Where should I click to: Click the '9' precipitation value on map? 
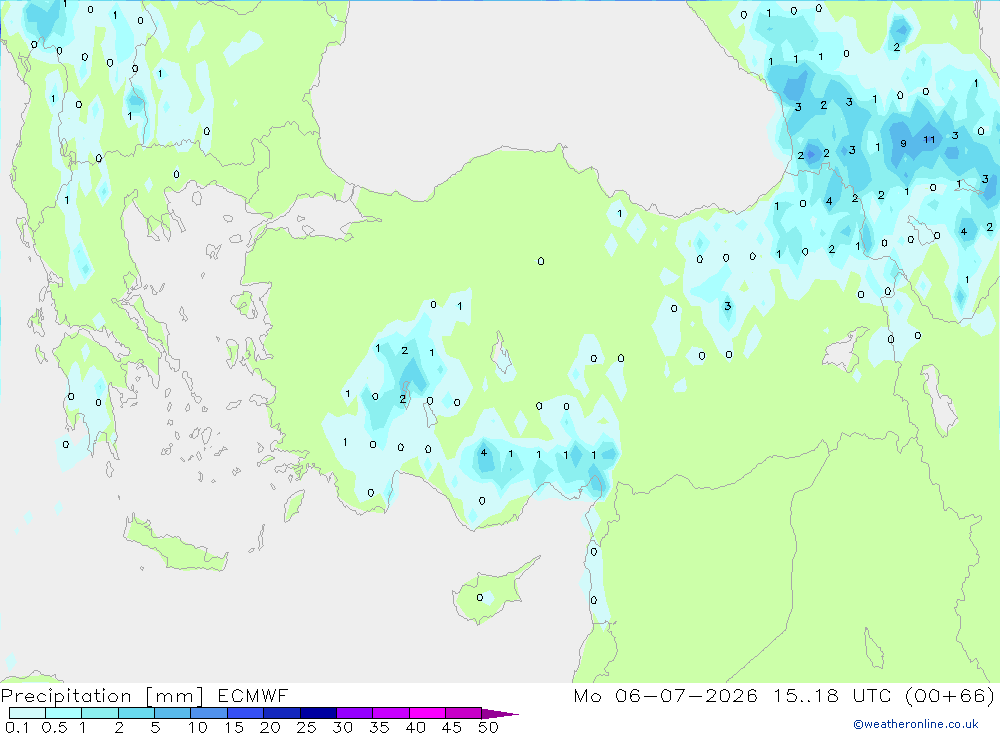(x=903, y=144)
